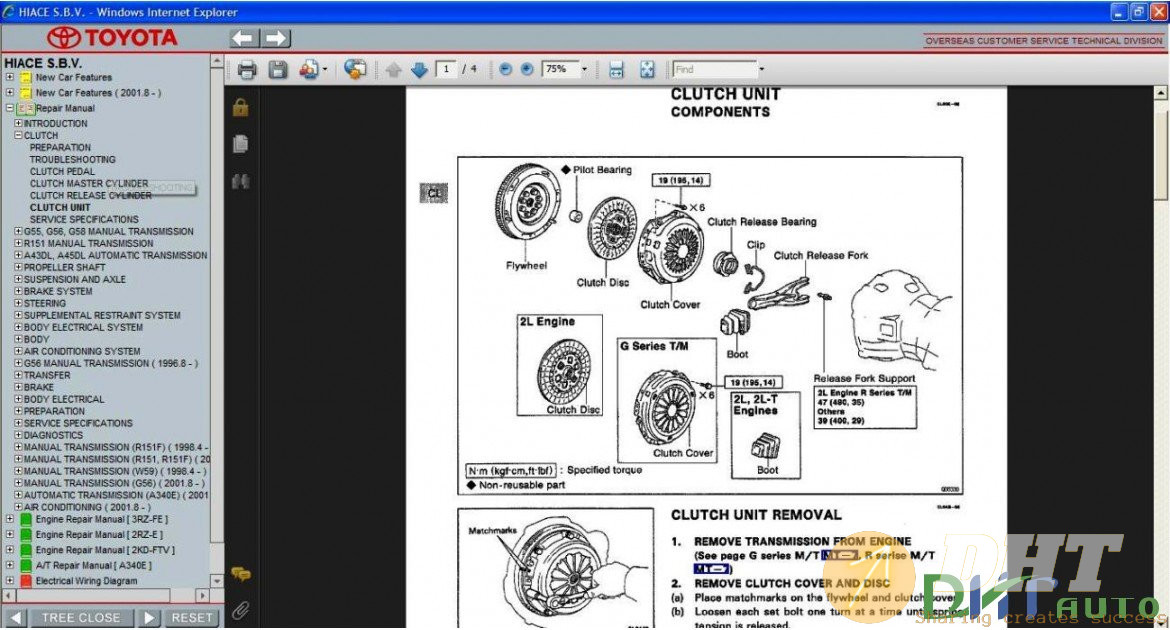The width and height of the screenshot is (1170, 630).
Task: Click the print icon in the PDF toolbar
Action: pos(247,70)
